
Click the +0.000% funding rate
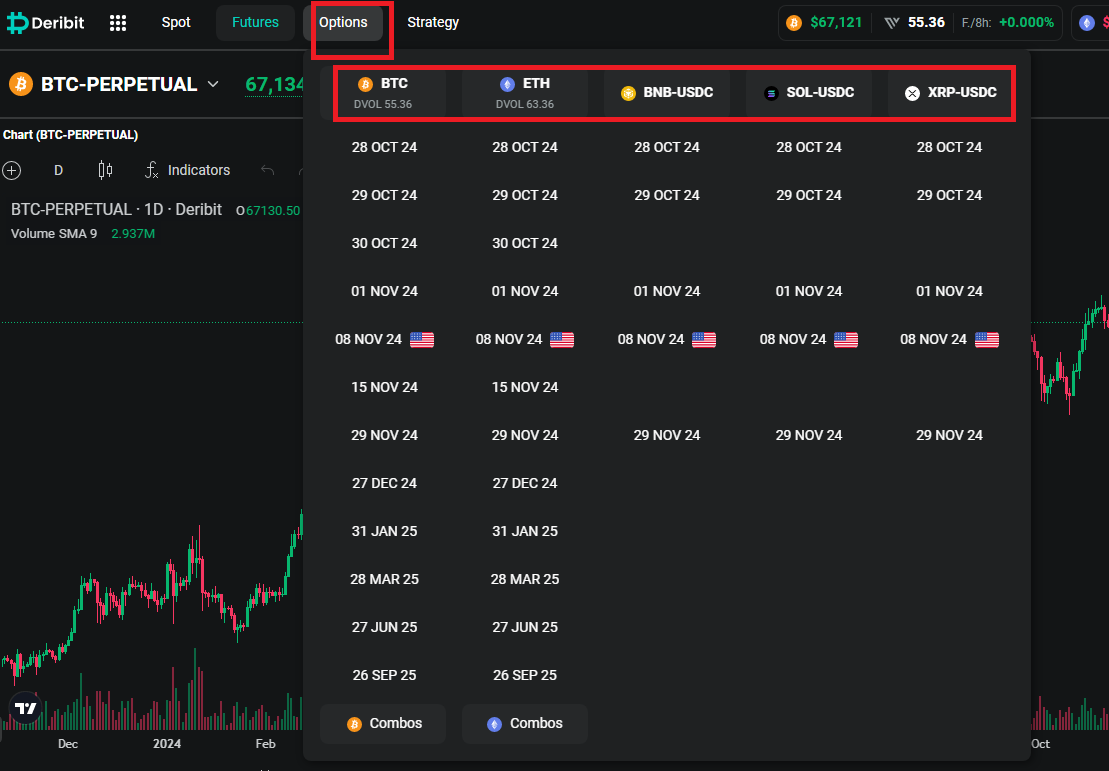click(x=1026, y=23)
